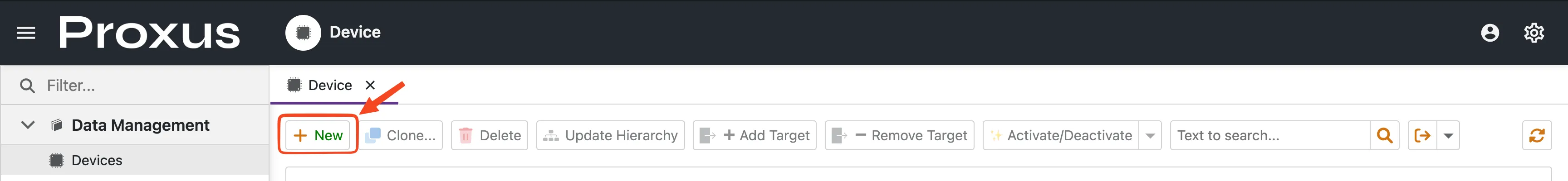Click the refresh icon button
This screenshot has height=181, width=1568.
[1536, 135]
